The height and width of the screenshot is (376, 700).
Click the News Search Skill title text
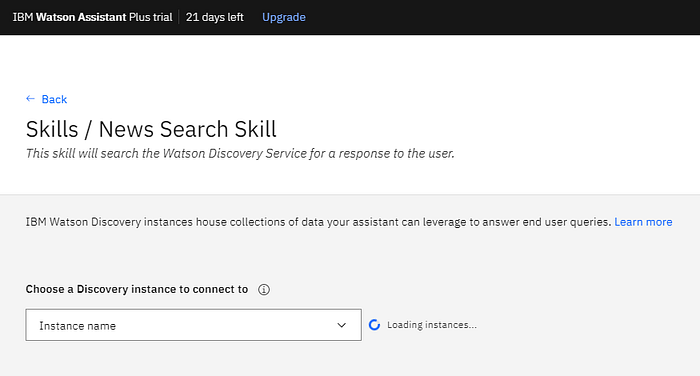click(188, 130)
